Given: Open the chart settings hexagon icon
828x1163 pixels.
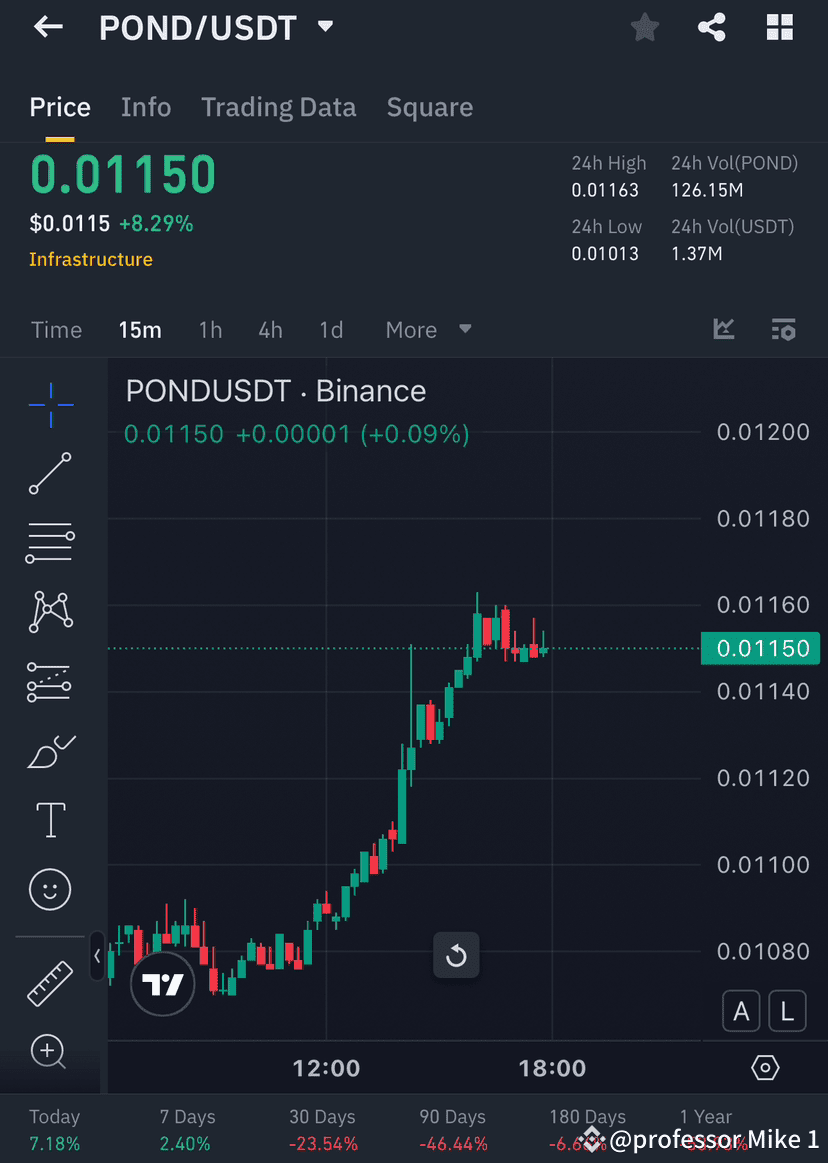Looking at the screenshot, I should [765, 1068].
